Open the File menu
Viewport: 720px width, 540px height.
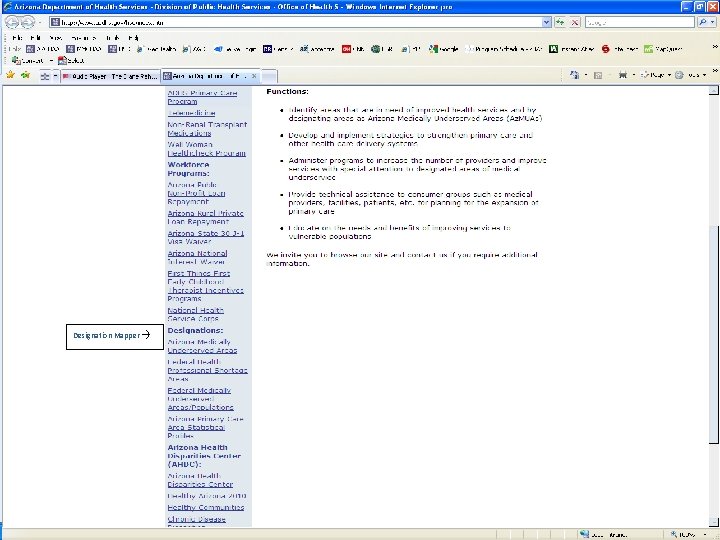point(17,38)
